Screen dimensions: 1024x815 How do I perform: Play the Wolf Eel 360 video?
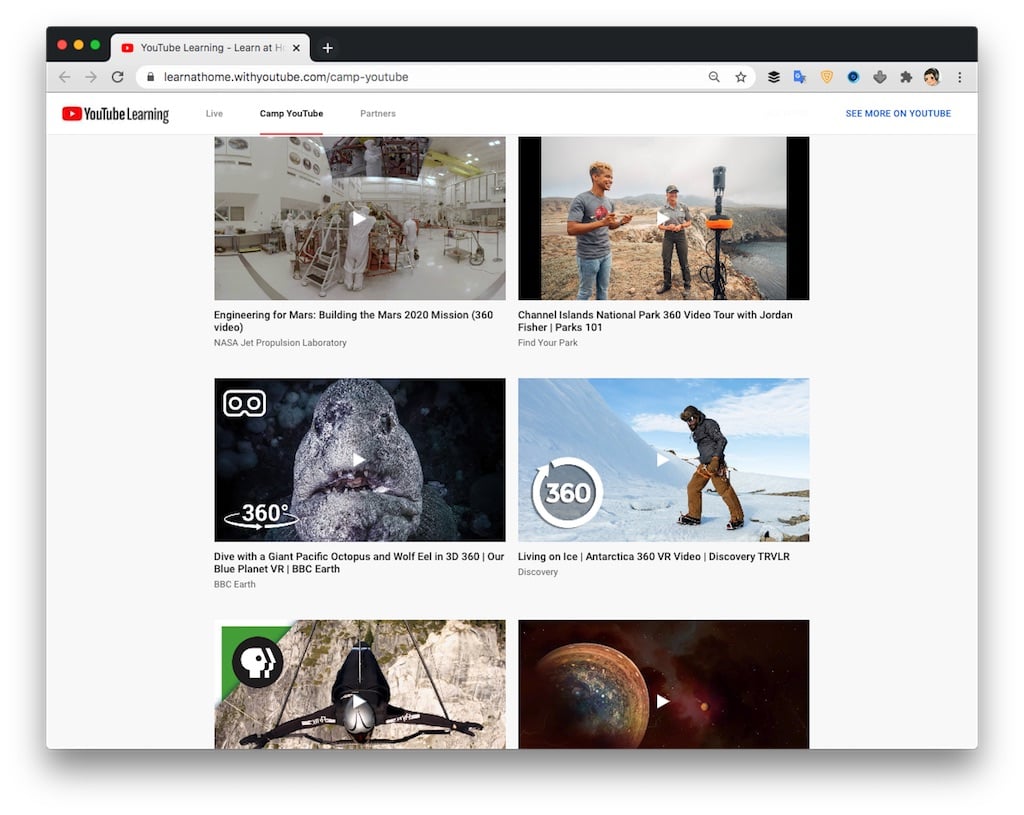(359, 460)
